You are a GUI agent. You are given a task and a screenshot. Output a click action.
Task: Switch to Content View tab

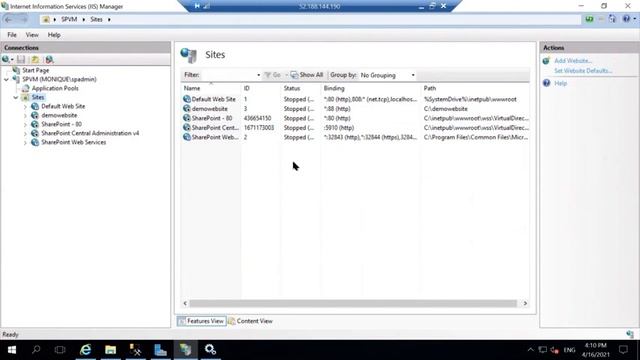click(251, 321)
